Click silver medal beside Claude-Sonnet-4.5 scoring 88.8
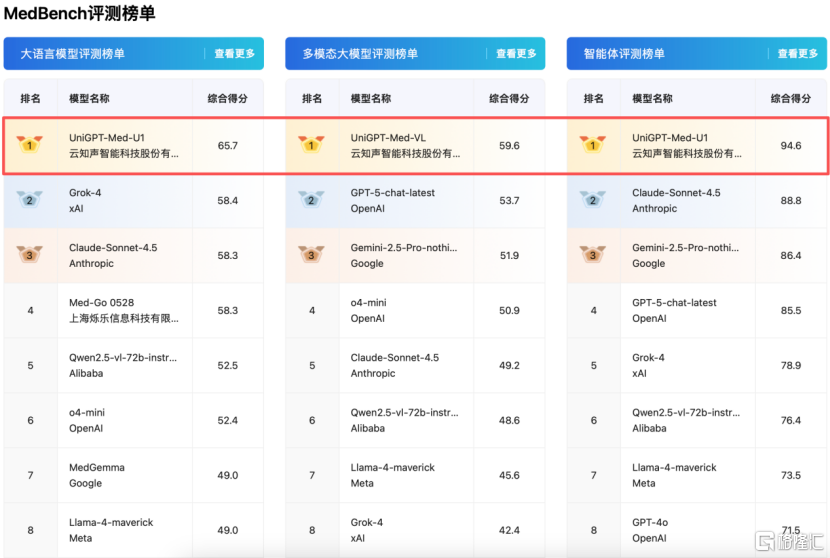The width and height of the screenshot is (830, 558). (593, 200)
